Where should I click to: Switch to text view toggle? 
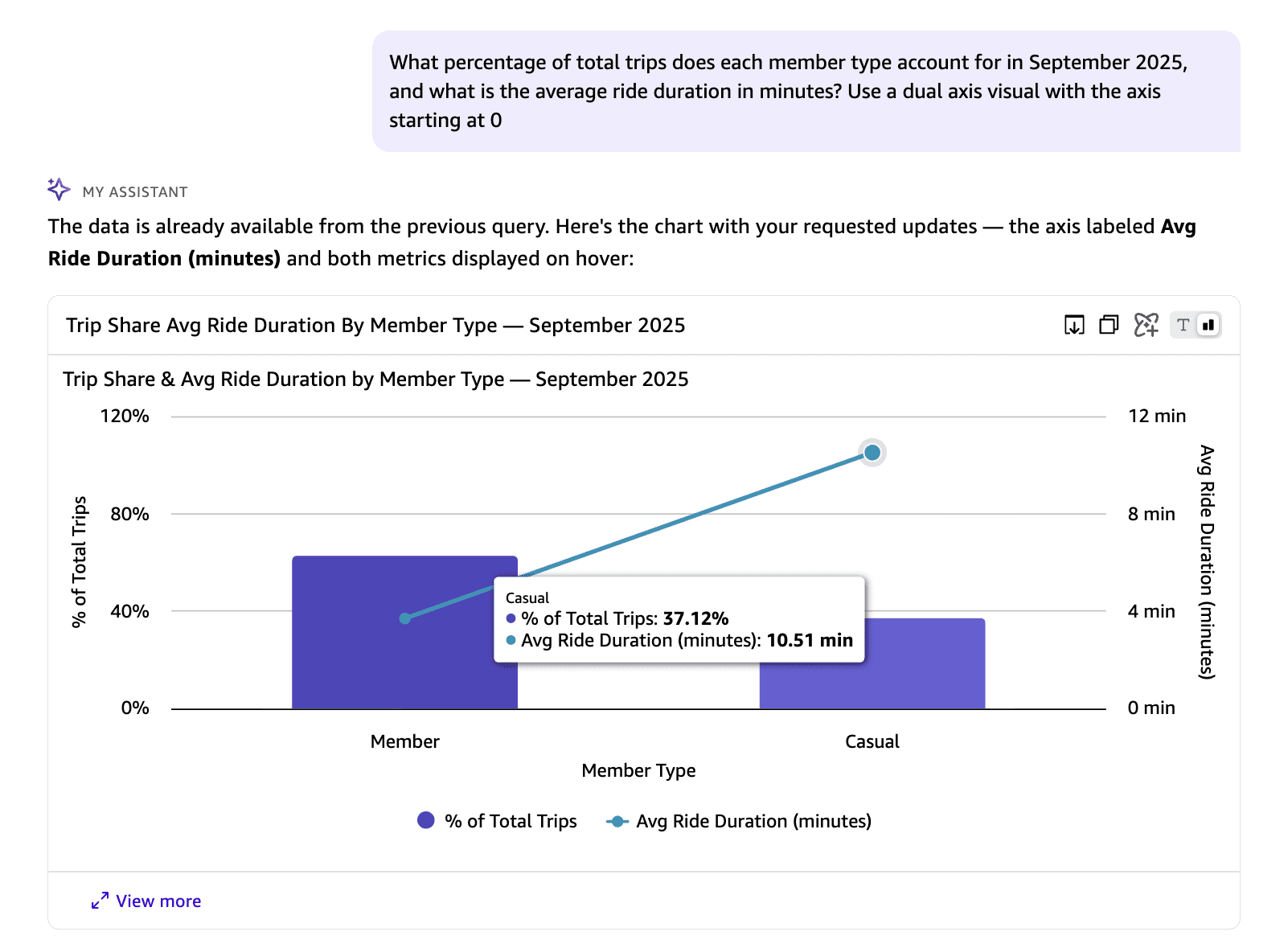point(1183,325)
